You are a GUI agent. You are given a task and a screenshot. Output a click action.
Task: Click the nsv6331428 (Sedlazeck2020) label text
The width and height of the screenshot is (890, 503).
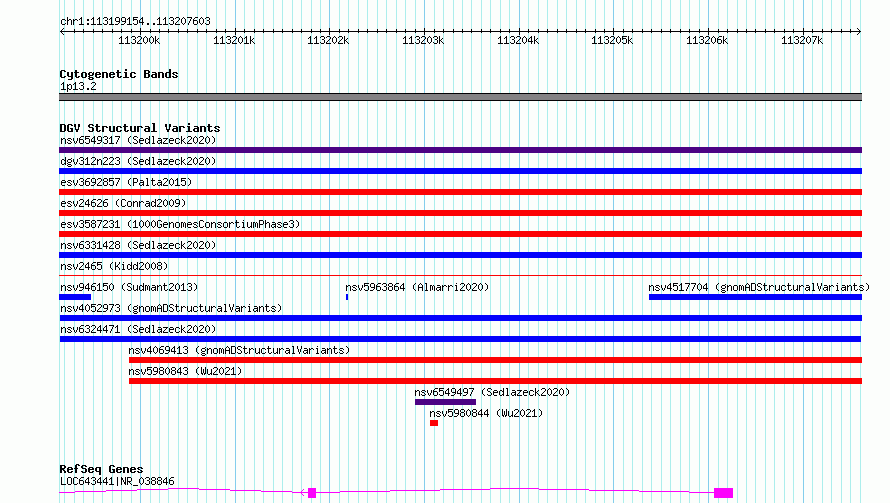click(x=138, y=245)
